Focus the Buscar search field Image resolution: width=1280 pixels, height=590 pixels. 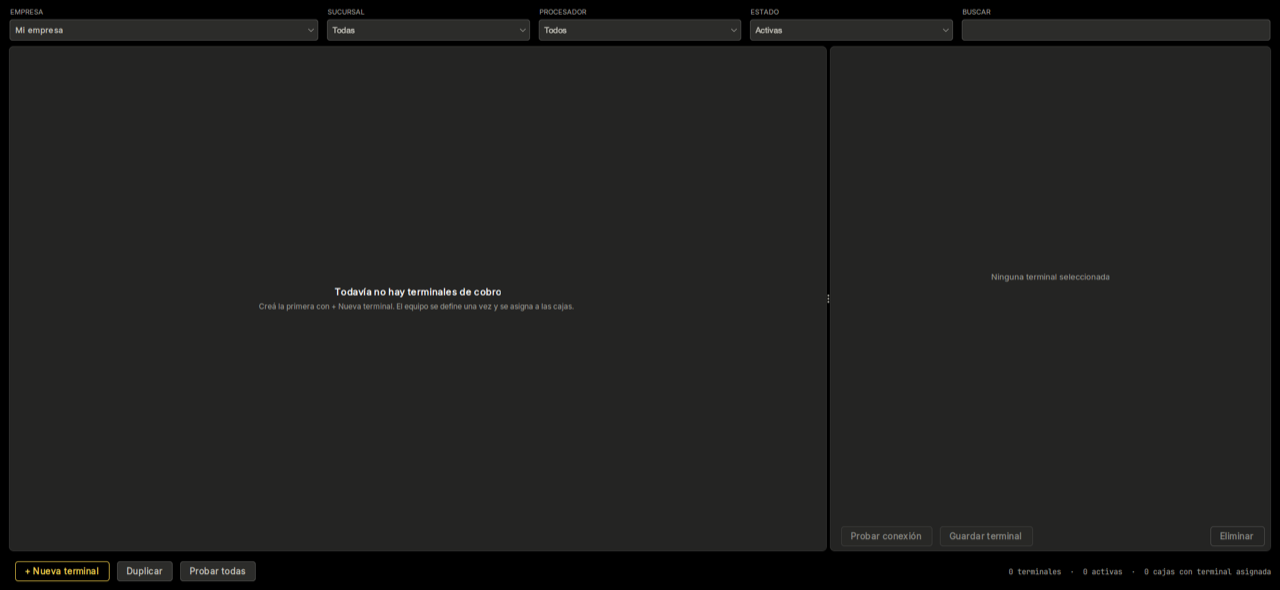pos(1116,30)
